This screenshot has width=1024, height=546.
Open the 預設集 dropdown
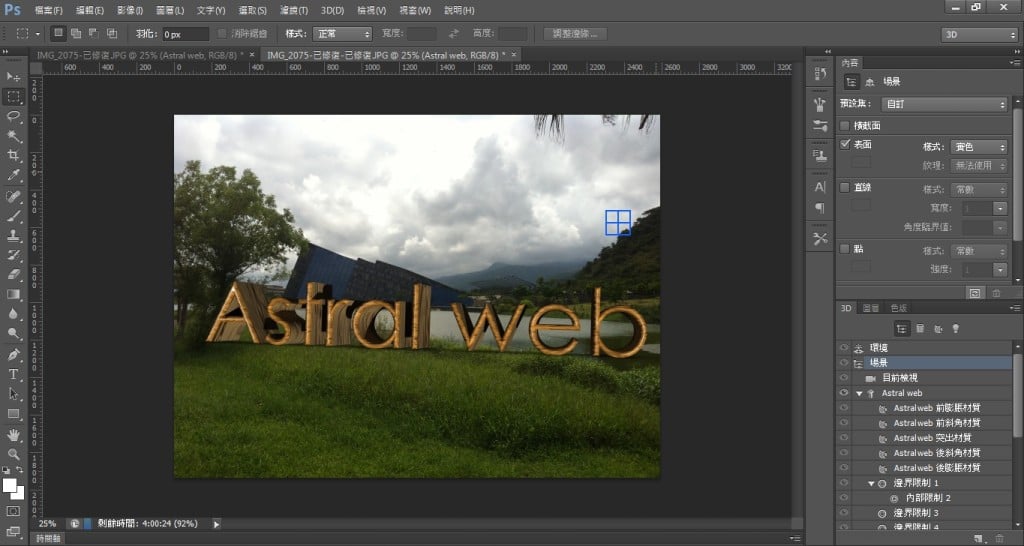pyautogui.click(x=945, y=104)
